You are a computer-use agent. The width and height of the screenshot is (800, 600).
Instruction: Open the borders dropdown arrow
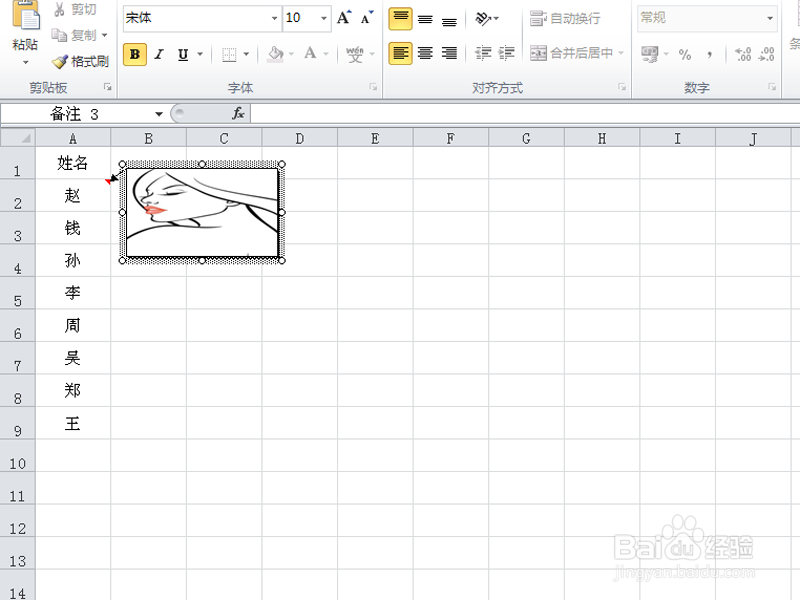246,54
